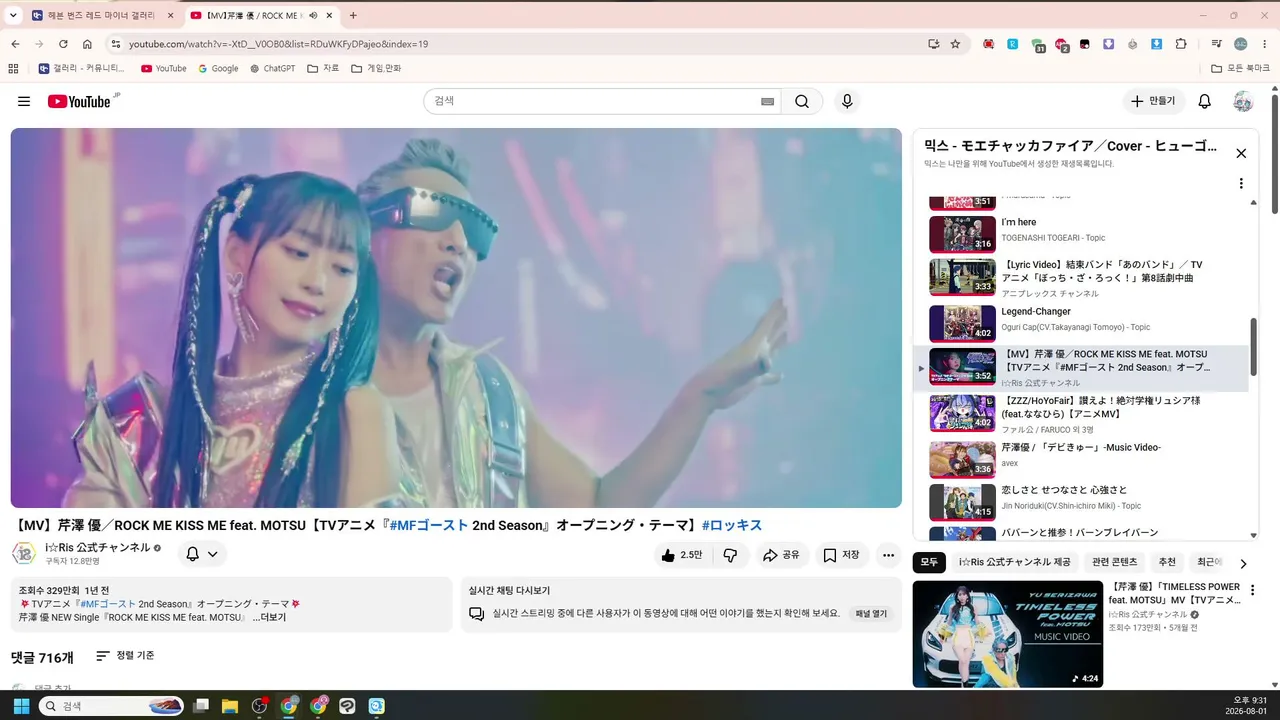Image resolution: width=1280 pixels, height=720 pixels.
Task: Open the YouTube account avatar menu
Action: [x=1243, y=101]
